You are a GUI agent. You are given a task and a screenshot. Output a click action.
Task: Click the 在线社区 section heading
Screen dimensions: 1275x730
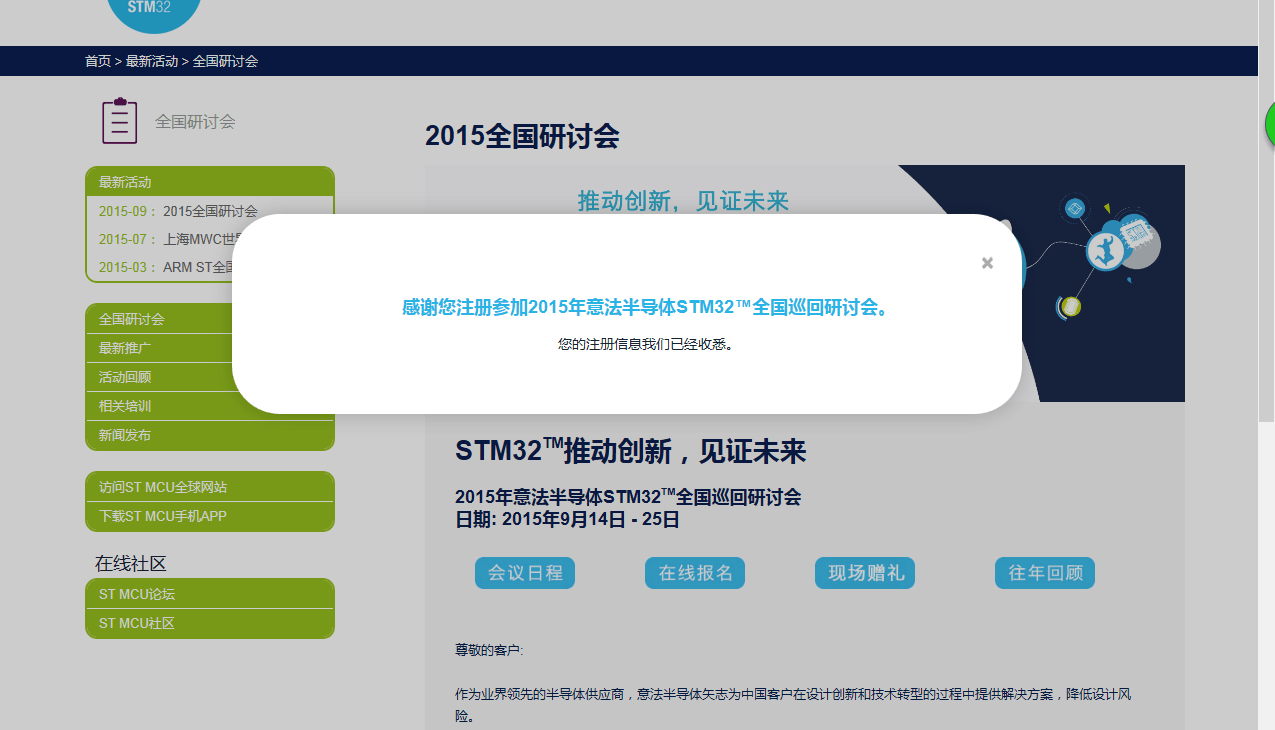click(131, 563)
